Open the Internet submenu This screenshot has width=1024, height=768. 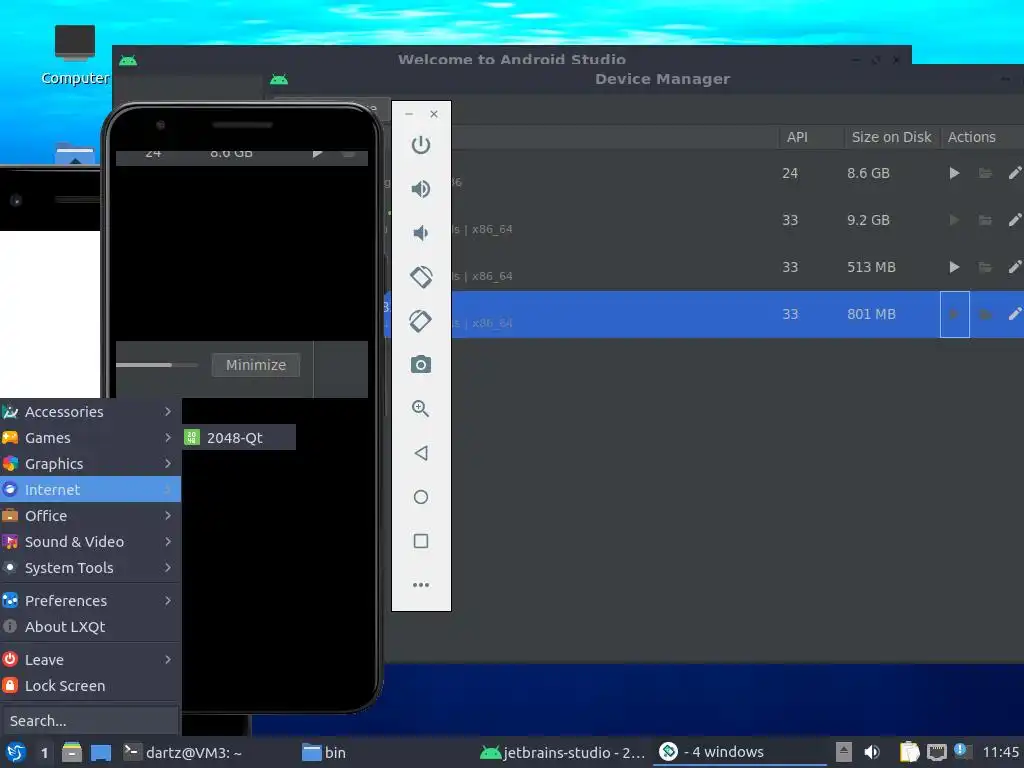90,489
